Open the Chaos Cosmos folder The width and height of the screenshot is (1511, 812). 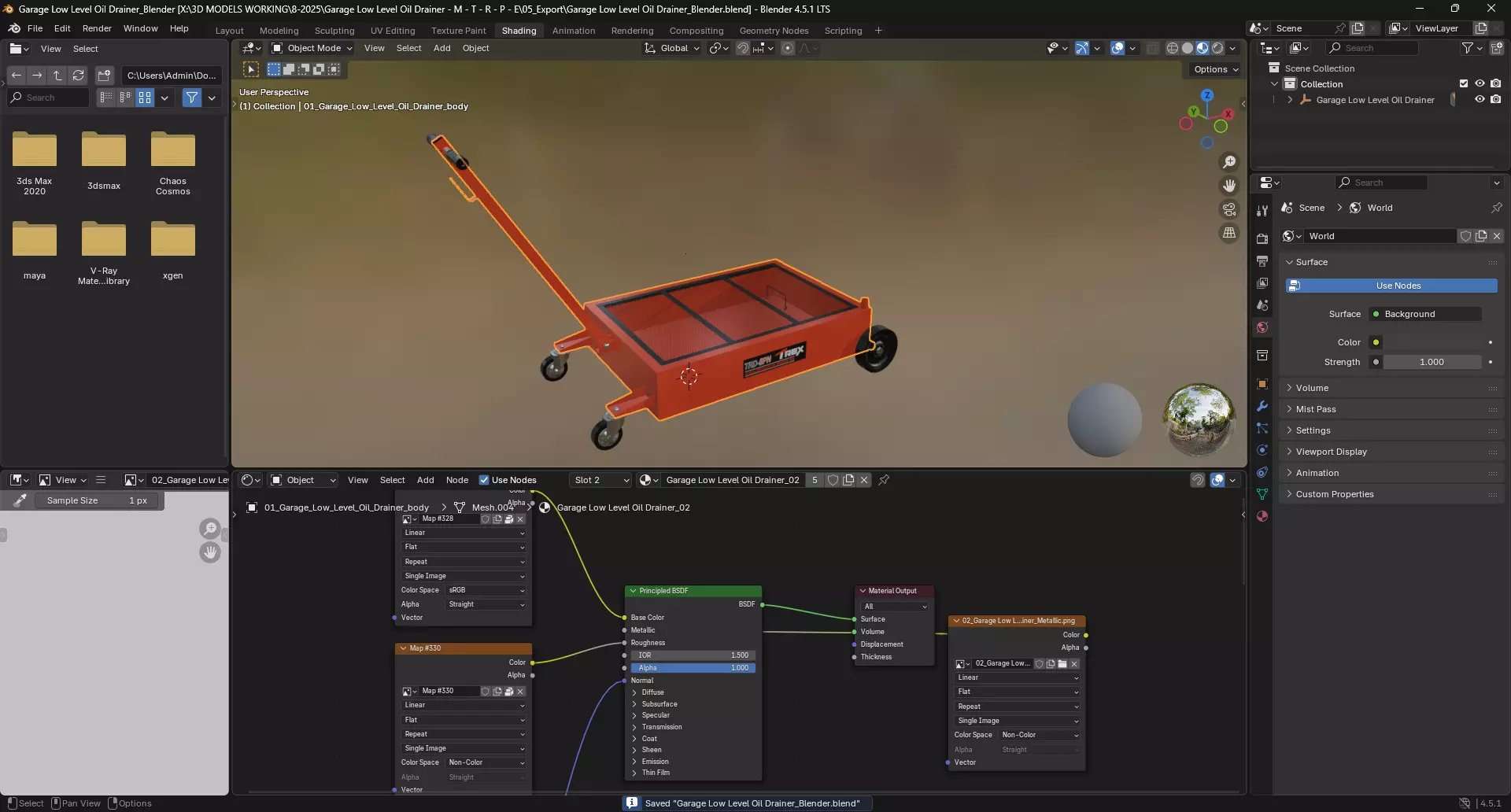point(173,163)
